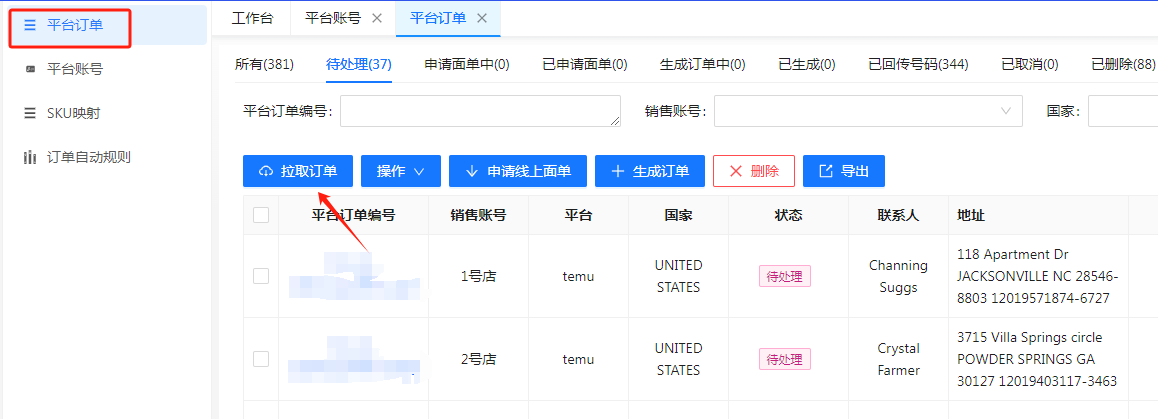Close the 平台订单 tab with its X icon

[482, 18]
